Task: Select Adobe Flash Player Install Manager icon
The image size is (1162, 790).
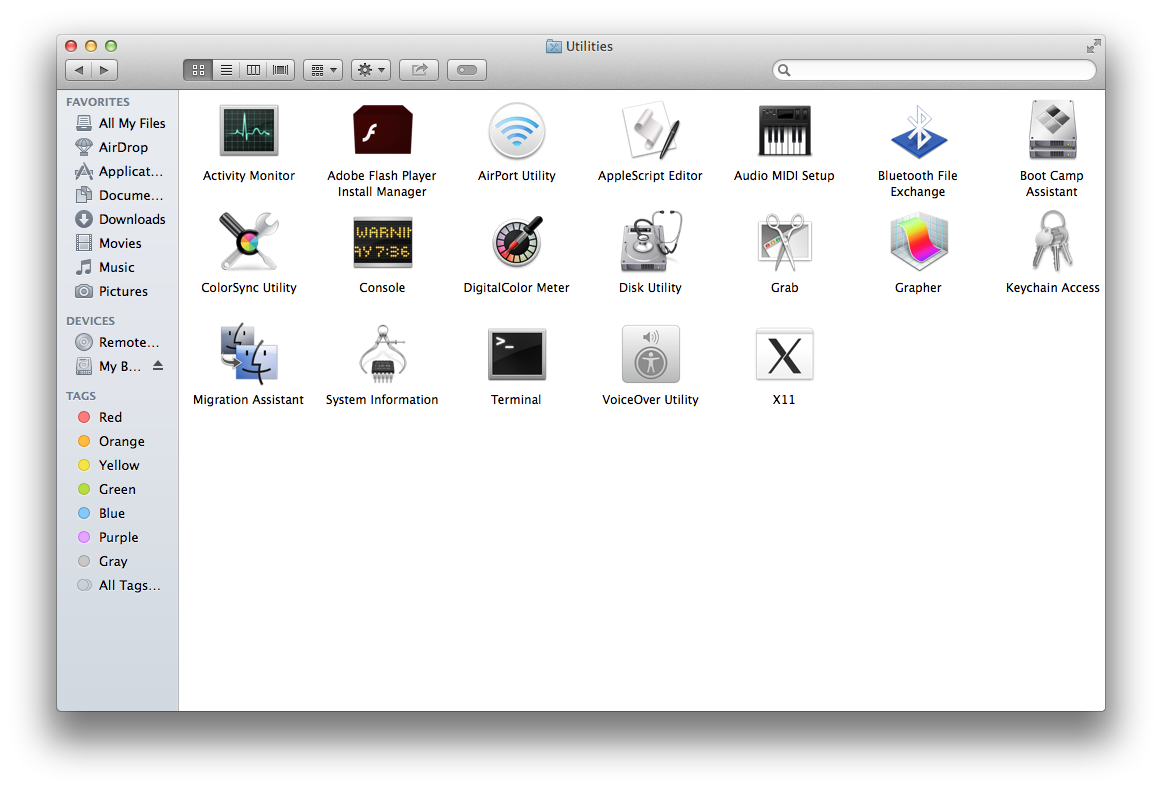Action: [x=382, y=130]
